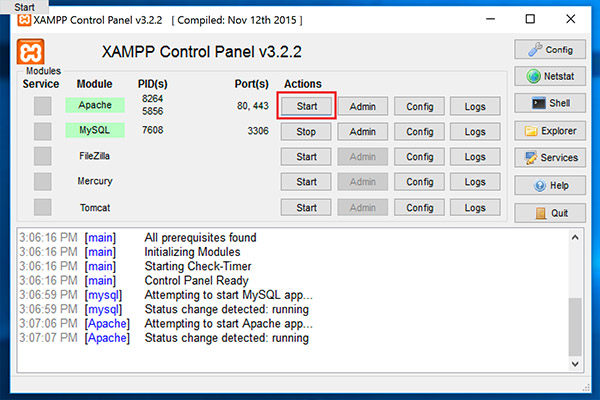Click log line 'All prerequisites found'
600x400 pixels.
coord(200,238)
